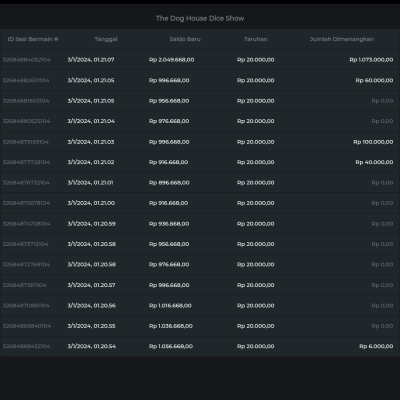This screenshot has height=400, width=400.
Task: Select session ID 32684879159104
Action: click(x=26, y=142)
